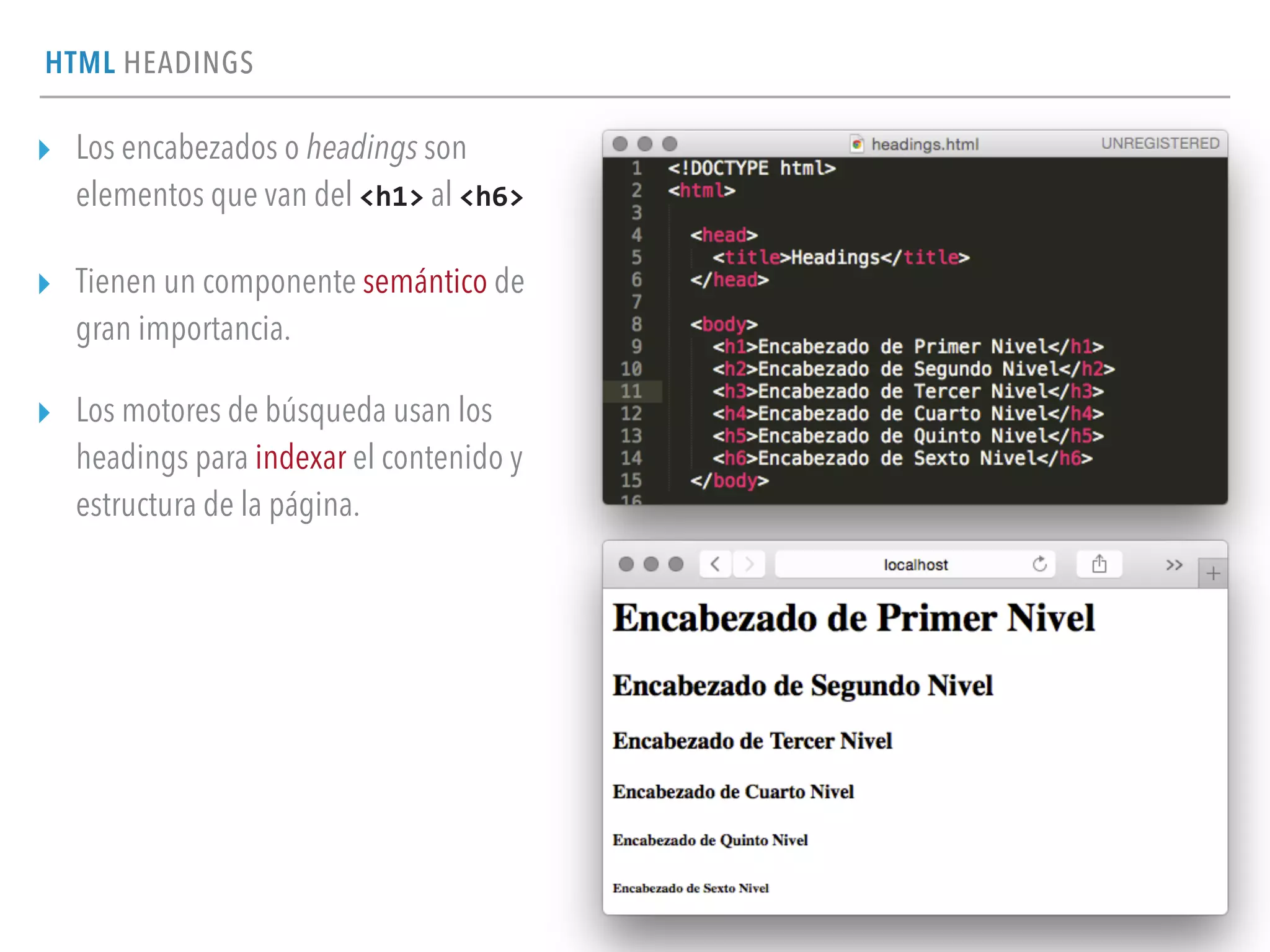Click rendered heading Encabezado de Primer Nivel
Screen dimensions: 1270x952
click(854, 618)
